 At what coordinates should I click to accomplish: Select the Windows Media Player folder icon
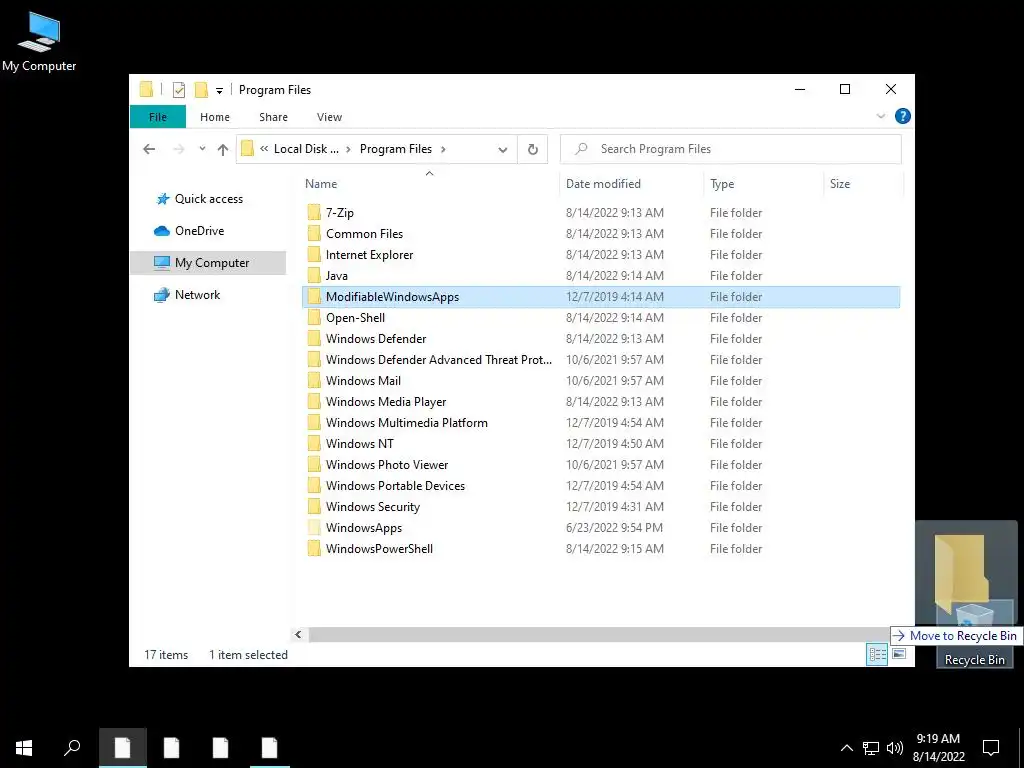pyautogui.click(x=314, y=402)
